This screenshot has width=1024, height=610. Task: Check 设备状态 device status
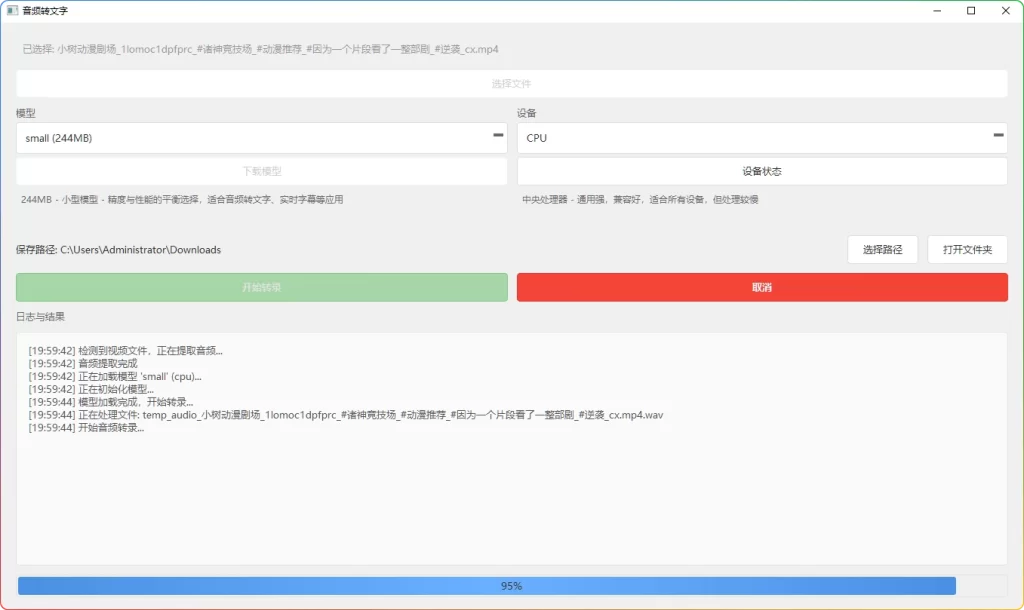760,170
